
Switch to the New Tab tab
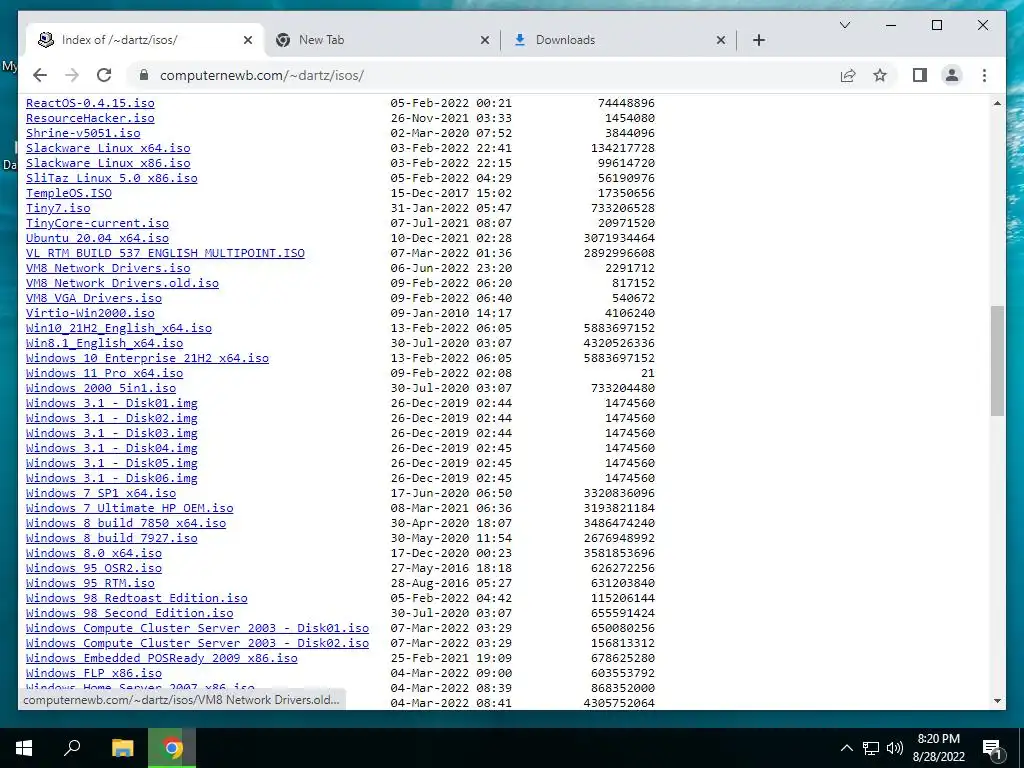(x=382, y=40)
